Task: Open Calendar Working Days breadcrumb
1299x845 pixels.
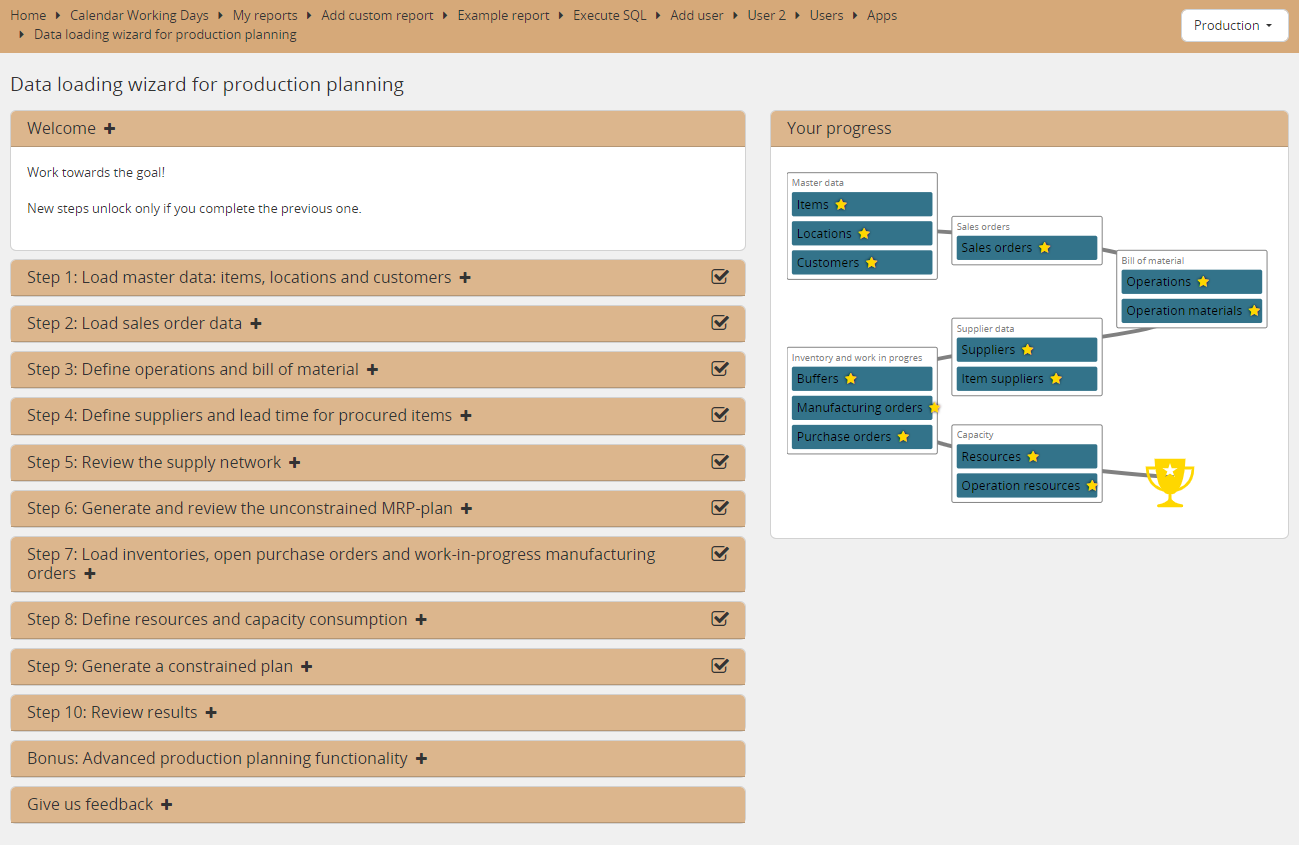Action: pos(139,16)
